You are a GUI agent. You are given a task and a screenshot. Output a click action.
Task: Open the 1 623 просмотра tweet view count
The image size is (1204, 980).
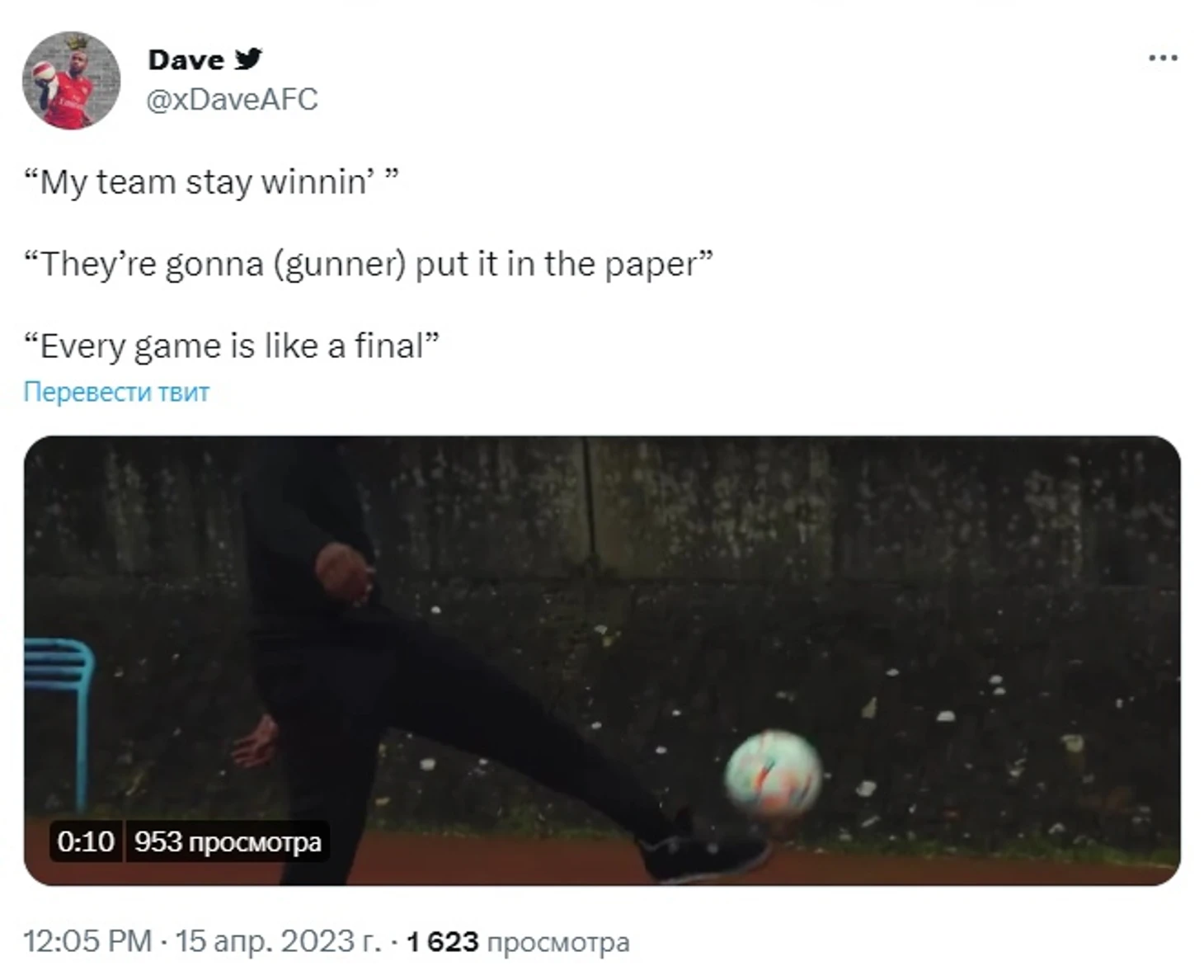[518, 941]
